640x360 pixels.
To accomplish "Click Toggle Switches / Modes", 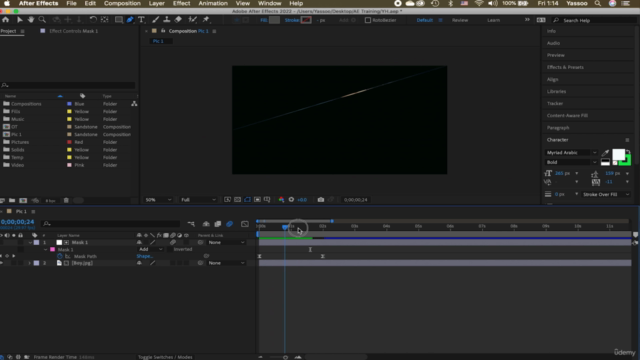I will (165, 357).
